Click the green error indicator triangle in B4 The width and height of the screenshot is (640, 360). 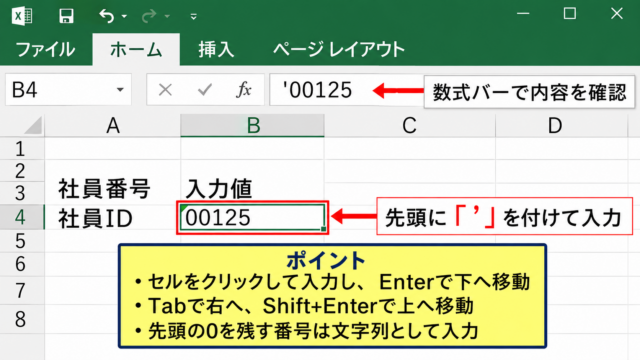pyautogui.click(x=184, y=208)
